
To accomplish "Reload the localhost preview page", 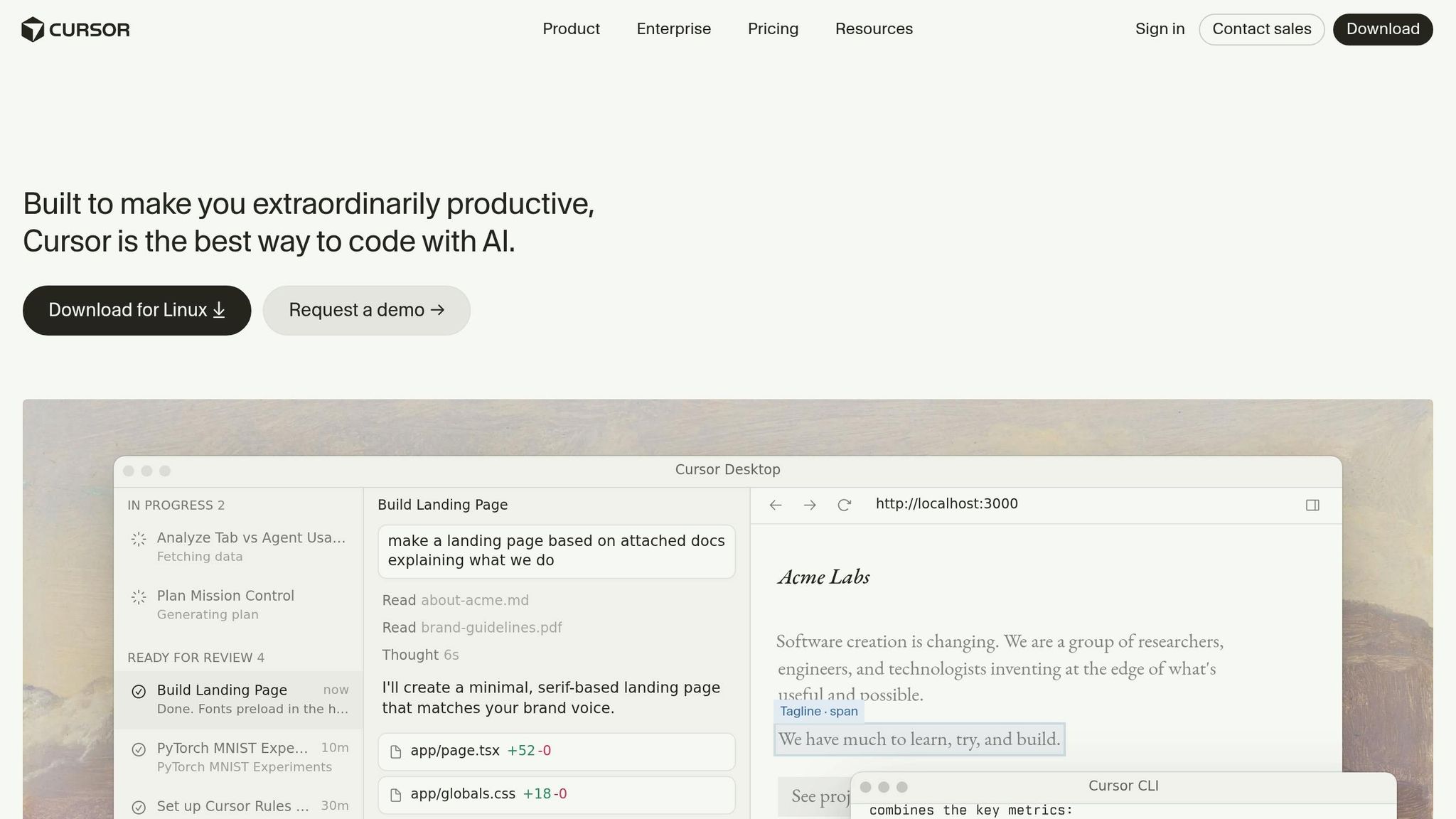I will [844, 505].
